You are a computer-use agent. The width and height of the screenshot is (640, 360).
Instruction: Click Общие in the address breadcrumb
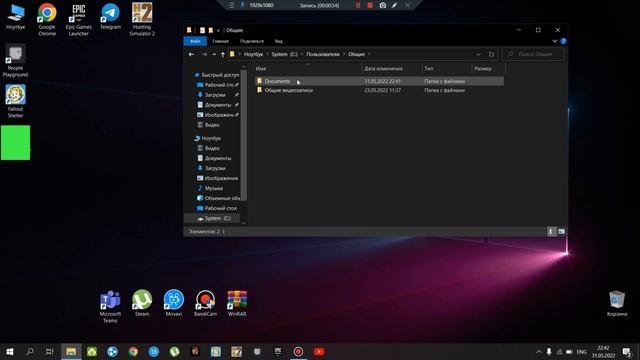coord(356,54)
